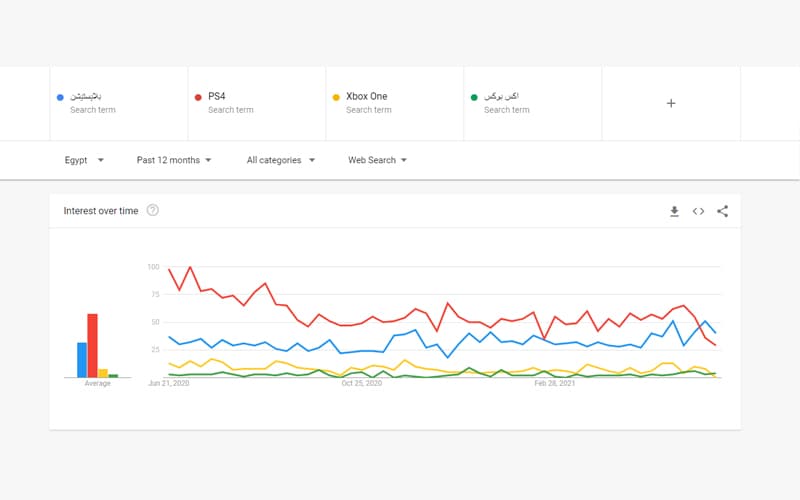Change the Web Search type dropdown

(x=377, y=160)
